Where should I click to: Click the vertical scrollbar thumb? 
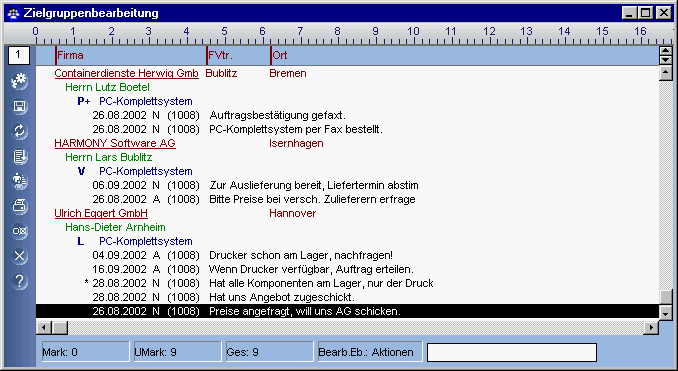(x=666, y=297)
